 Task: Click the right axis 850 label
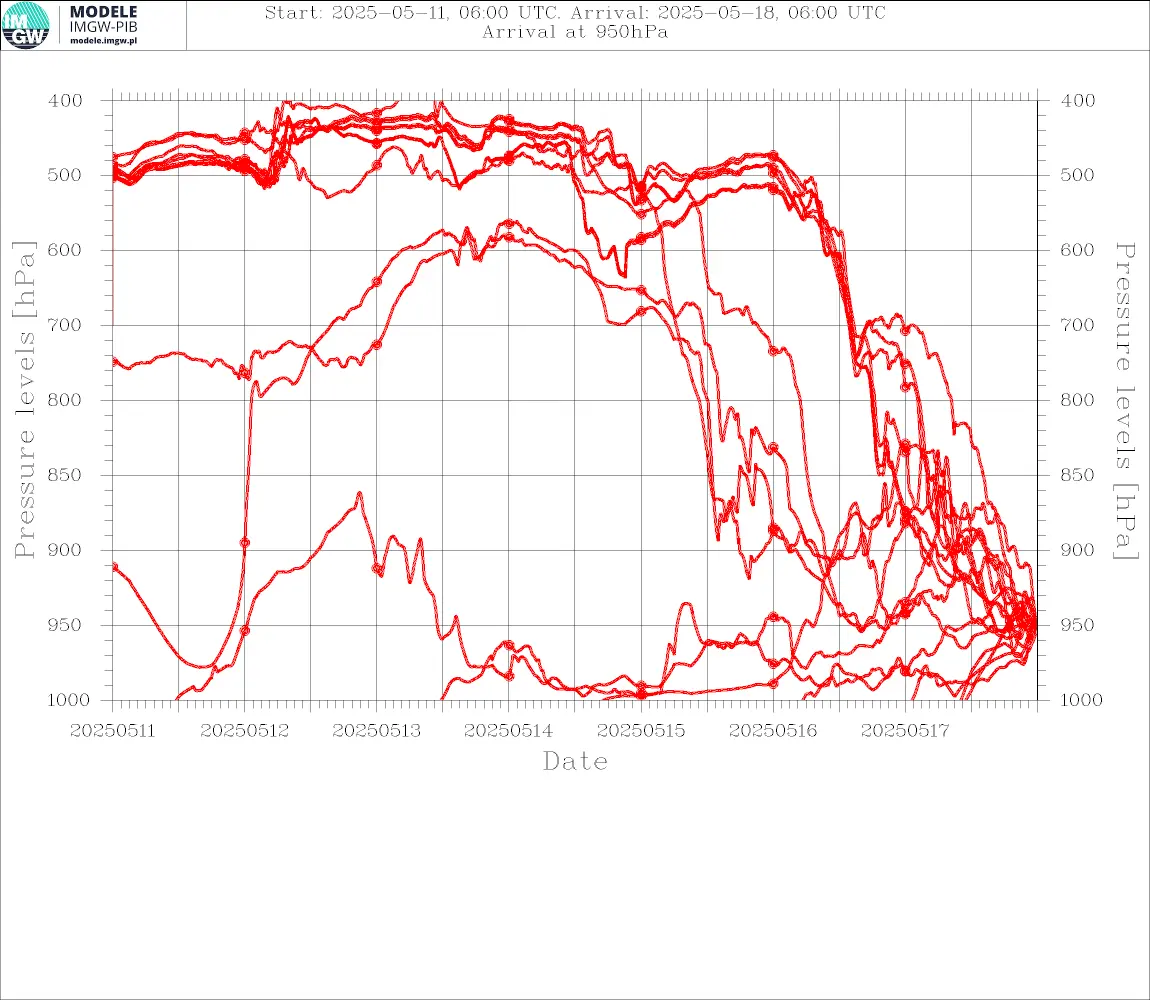[1077, 475]
